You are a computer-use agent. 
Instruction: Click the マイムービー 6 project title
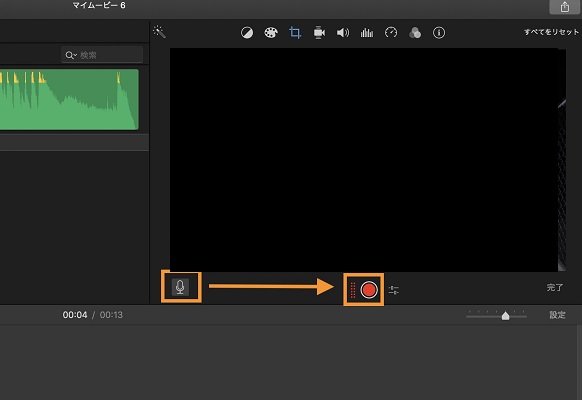(x=99, y=5)
